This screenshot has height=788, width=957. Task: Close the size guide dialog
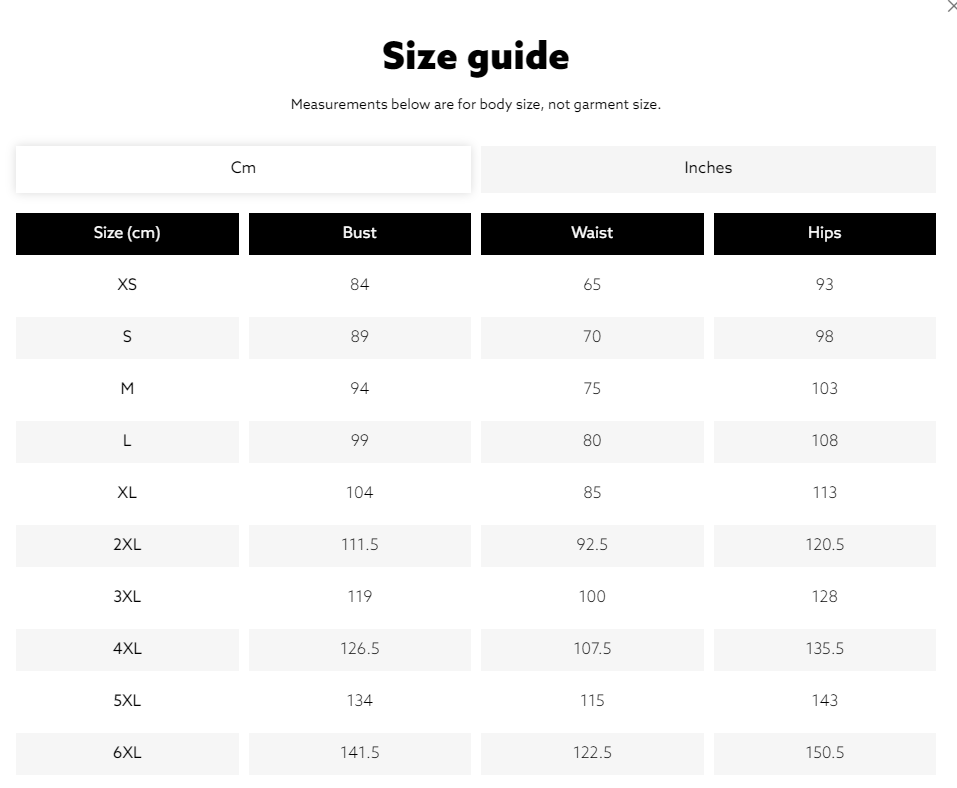tap(951, 6)
